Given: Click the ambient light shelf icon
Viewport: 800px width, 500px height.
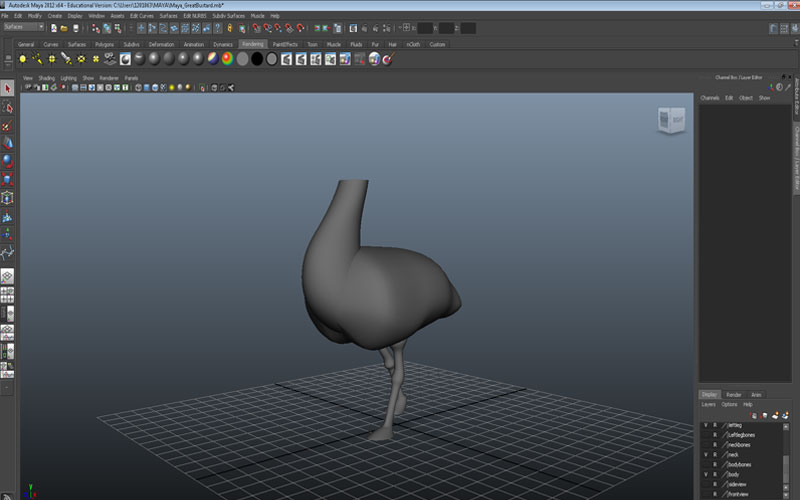Looking at the screenshot, I should 22,59.
